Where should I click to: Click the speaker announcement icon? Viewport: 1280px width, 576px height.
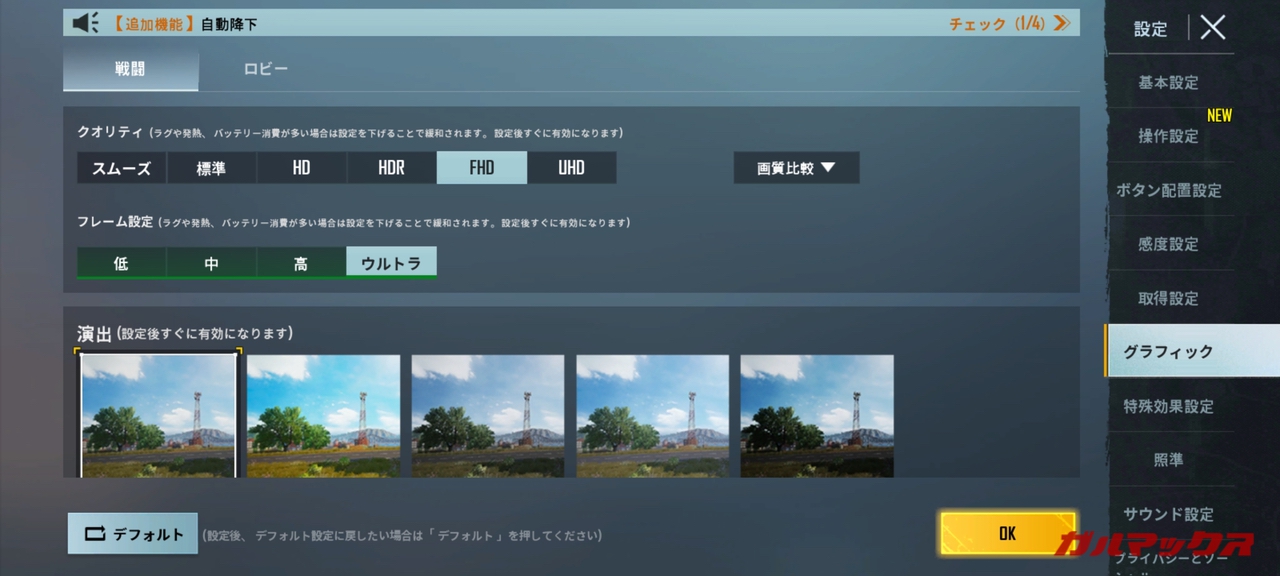(x=86, y=23)
